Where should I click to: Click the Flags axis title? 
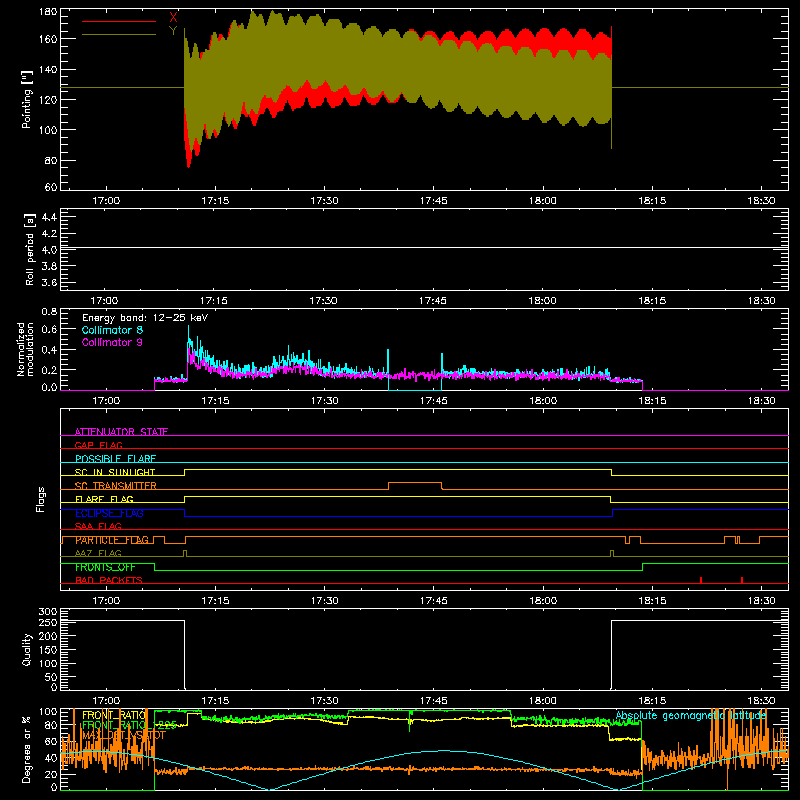tap(41, 499)
